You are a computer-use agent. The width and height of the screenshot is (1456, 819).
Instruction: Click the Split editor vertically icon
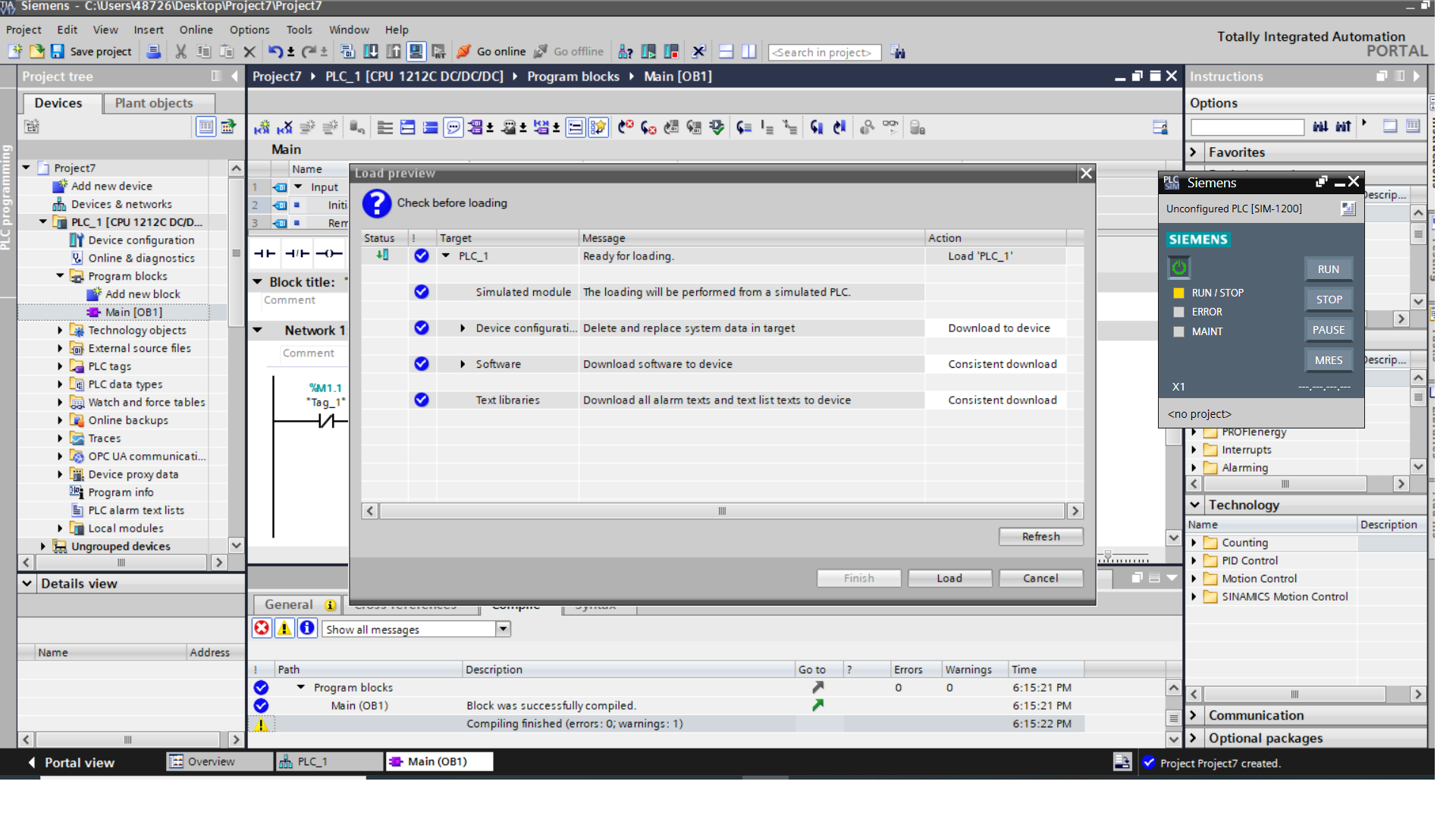pyautogui.click(x=749, y=52)
